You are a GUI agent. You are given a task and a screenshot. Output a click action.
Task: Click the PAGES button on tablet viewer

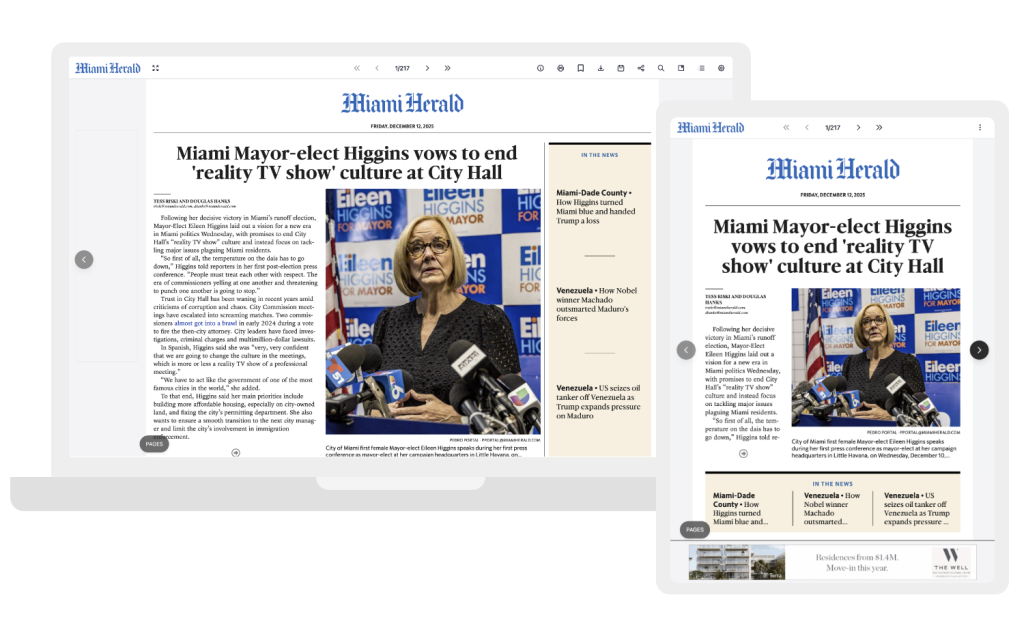pyautogui.click(x=694, y=529)
